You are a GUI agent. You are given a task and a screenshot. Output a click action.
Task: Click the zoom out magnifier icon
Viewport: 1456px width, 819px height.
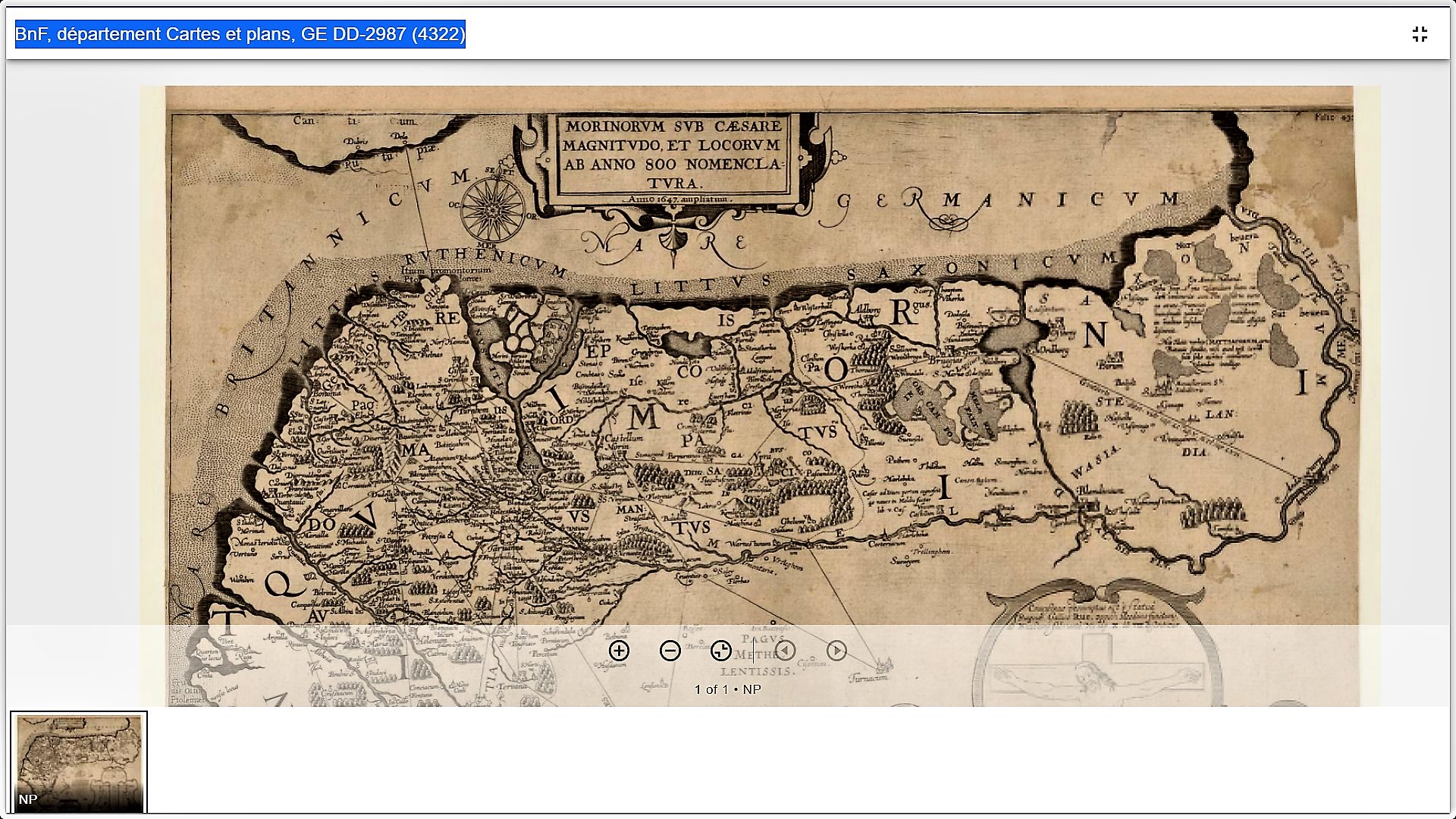670,651
